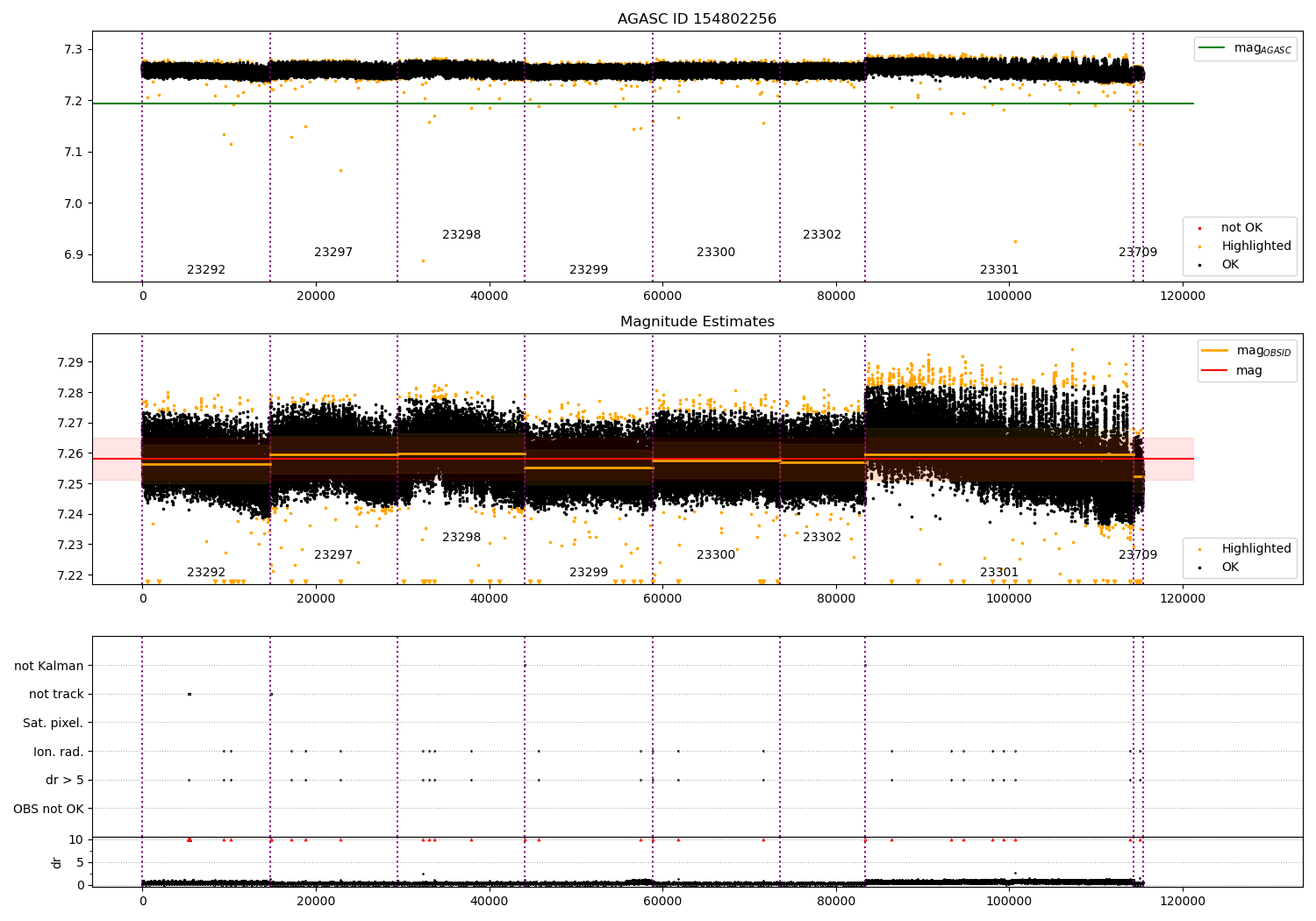Click OBSID label 23709 in the middle plot
The width and height of the screenshot is (1316, 921).
[x=1138, y=555]
